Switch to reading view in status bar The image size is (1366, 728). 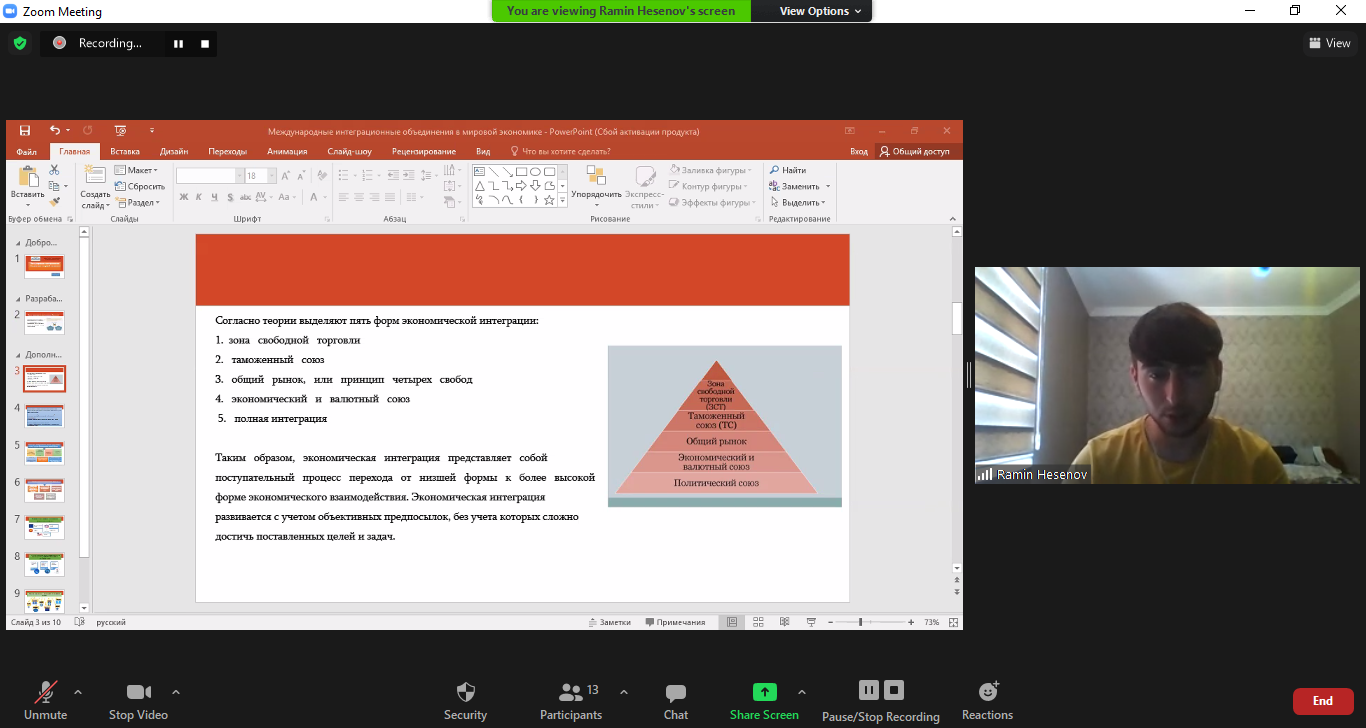pyautogui.click(x=784, y=622)
